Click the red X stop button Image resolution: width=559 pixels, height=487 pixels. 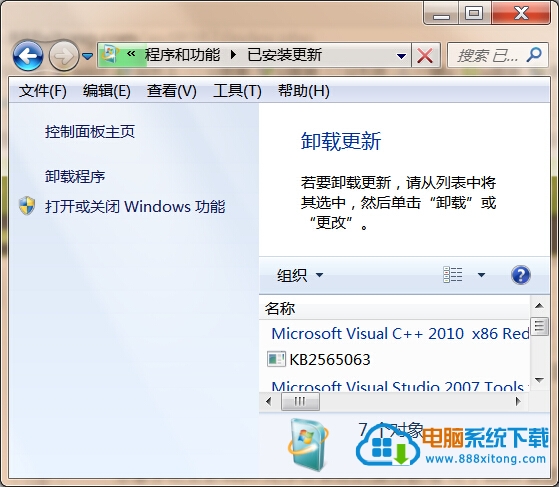click(x=425, y=55)
